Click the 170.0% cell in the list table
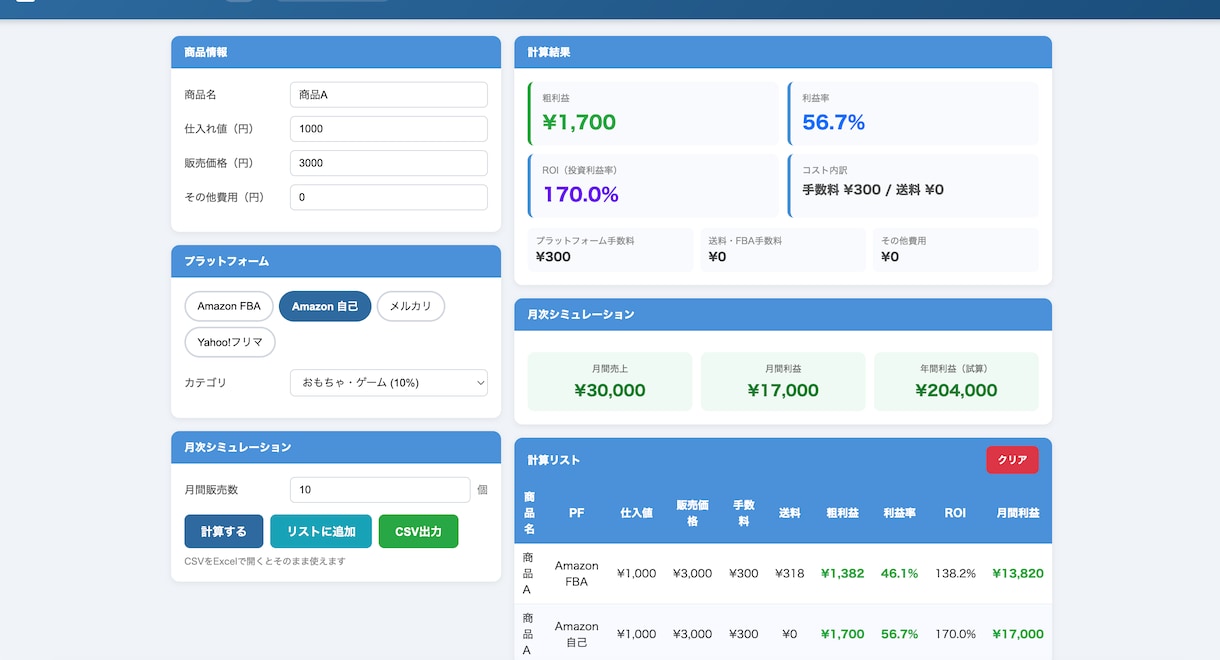 point(955,633)
